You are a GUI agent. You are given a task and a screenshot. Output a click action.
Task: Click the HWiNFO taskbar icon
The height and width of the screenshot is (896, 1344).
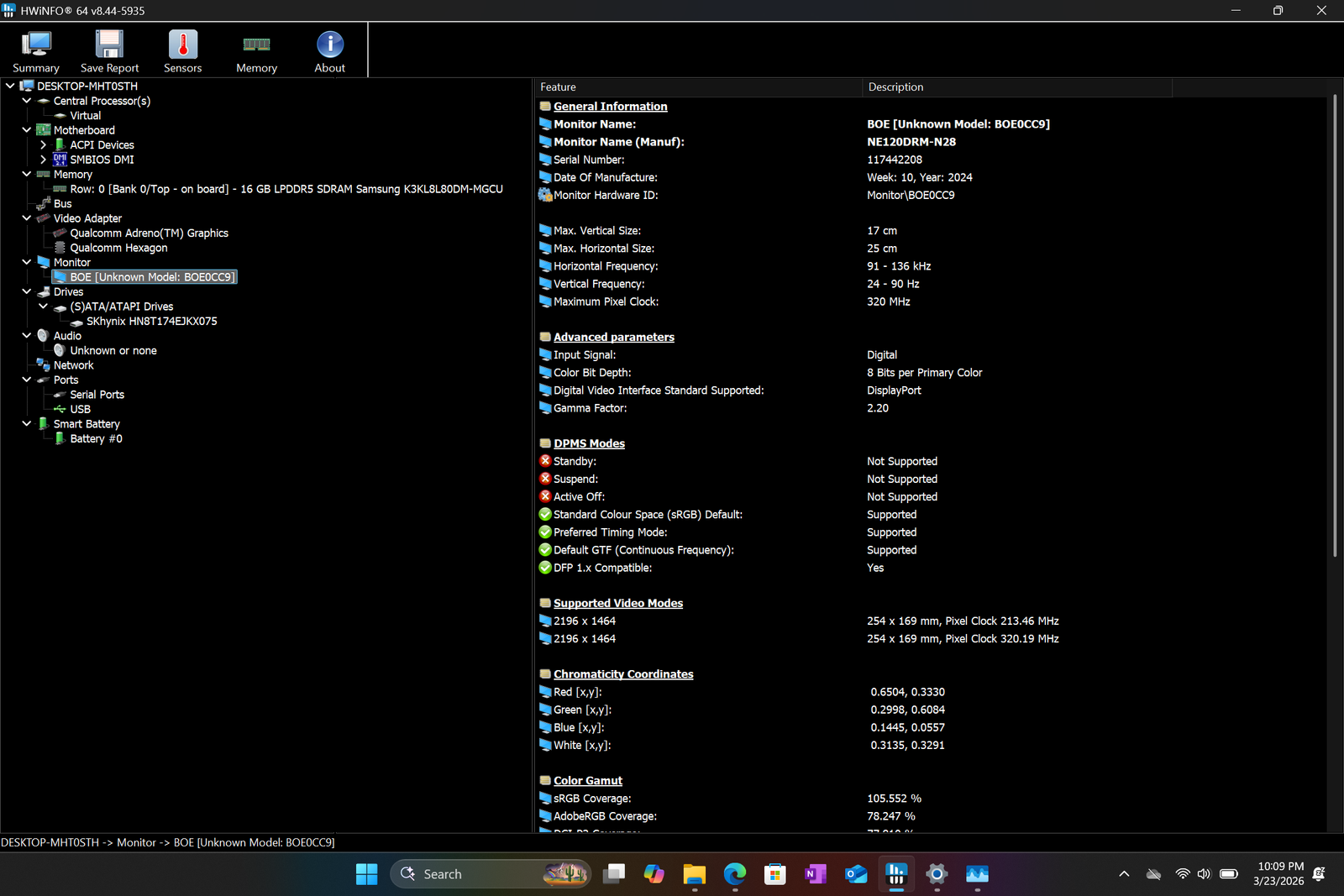(x=895, y=874)
